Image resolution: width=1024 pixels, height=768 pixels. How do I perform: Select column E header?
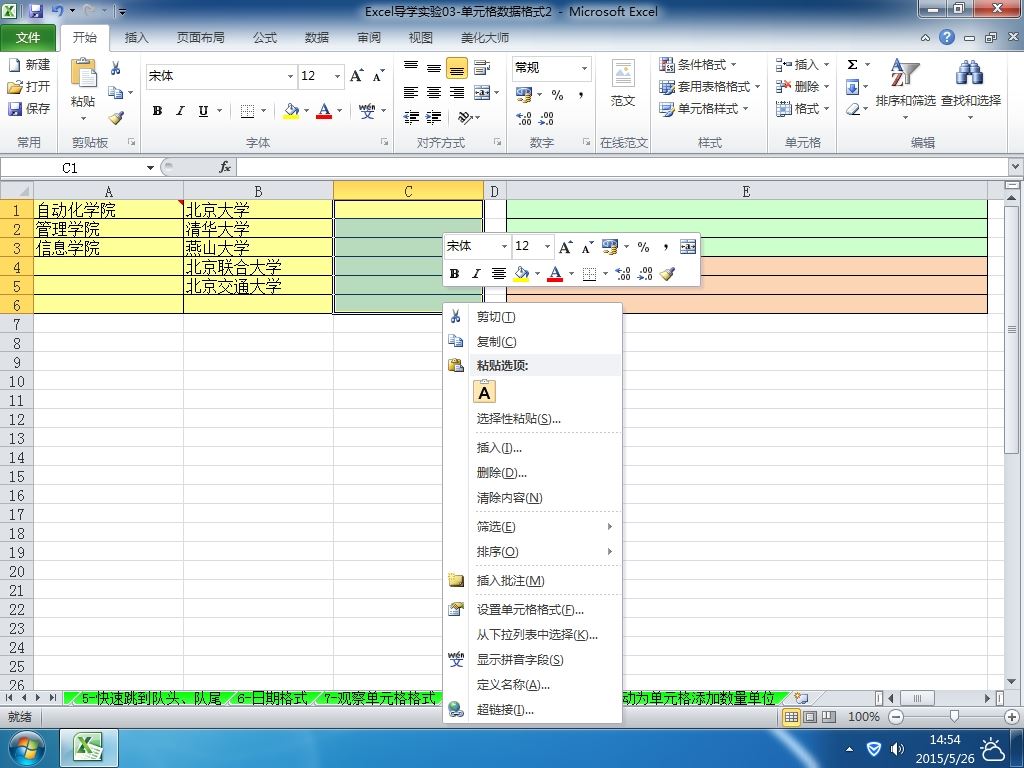point(746,191)
